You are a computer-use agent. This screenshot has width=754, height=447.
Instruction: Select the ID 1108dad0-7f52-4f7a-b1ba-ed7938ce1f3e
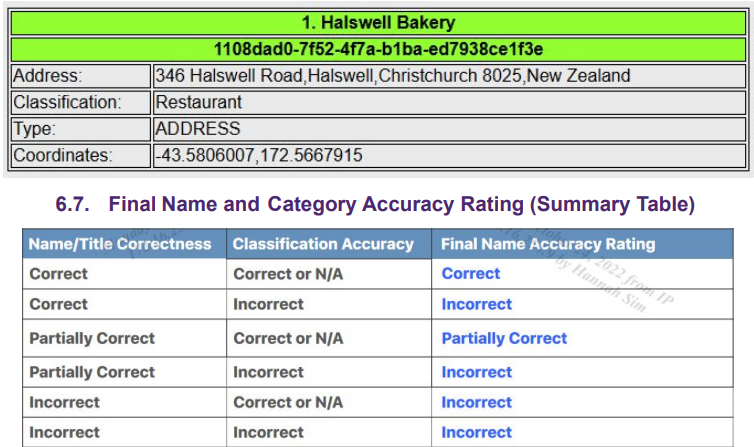378,49
